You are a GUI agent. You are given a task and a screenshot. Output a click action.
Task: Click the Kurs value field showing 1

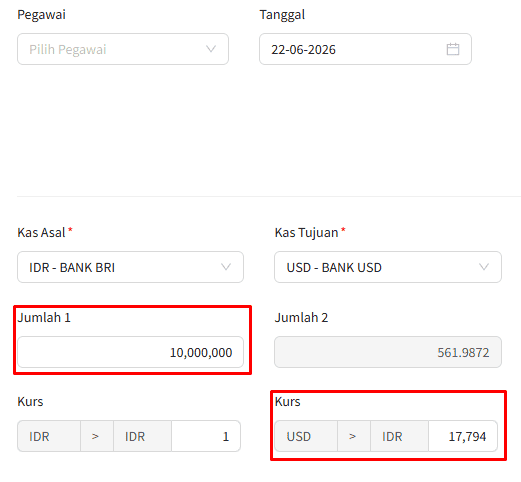206,436
